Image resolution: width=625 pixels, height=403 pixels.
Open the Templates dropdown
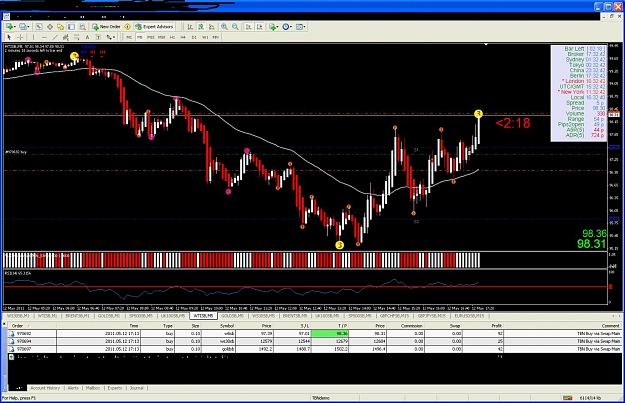(x=301, y=27)
